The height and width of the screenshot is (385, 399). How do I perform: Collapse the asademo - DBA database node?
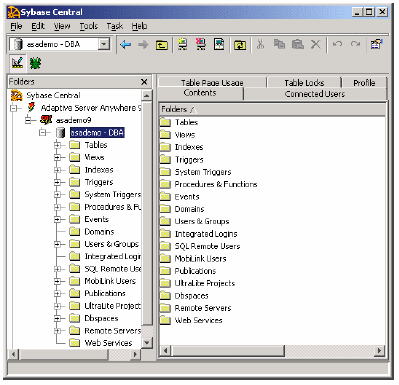(x=42, y=133)
